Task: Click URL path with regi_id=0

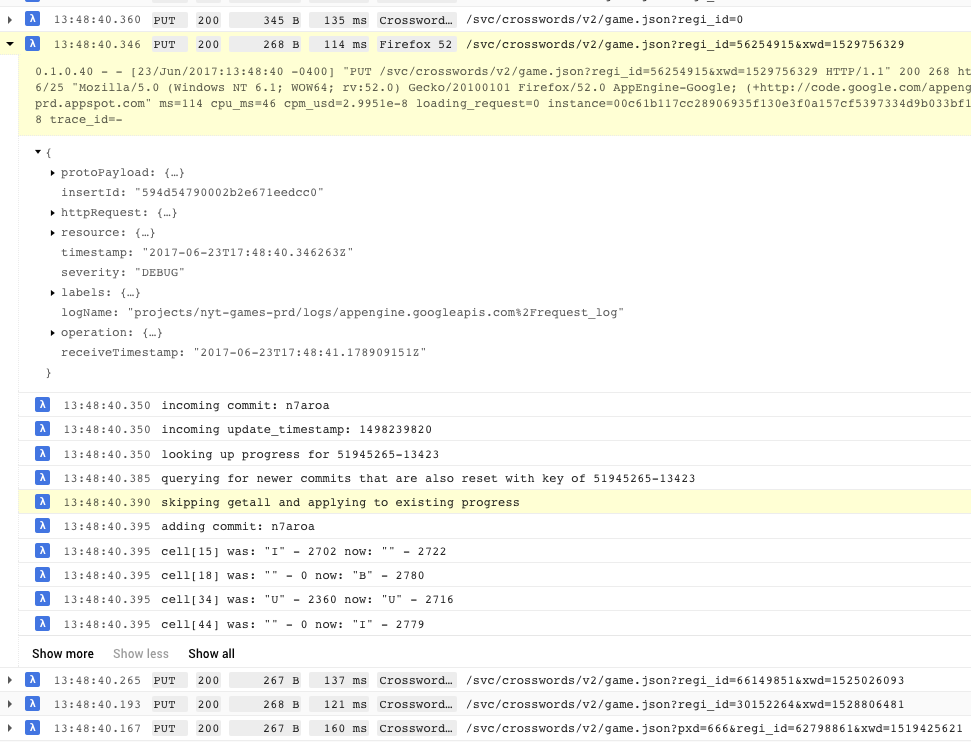Action: point(604,20)
